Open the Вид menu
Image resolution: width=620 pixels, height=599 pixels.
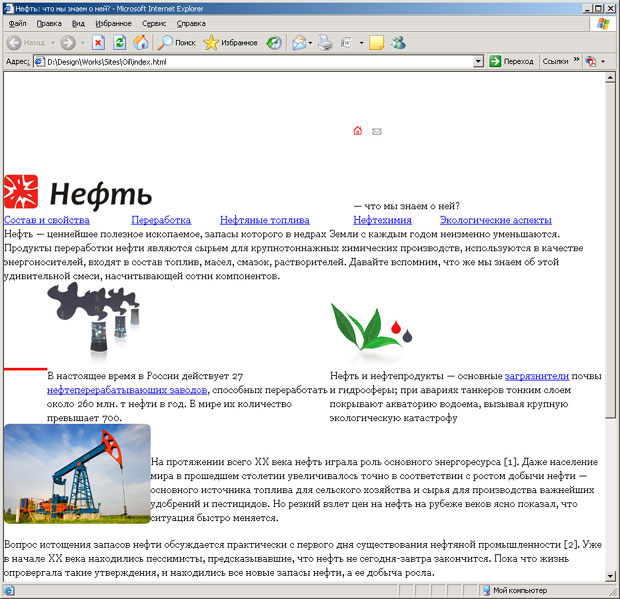78,24
